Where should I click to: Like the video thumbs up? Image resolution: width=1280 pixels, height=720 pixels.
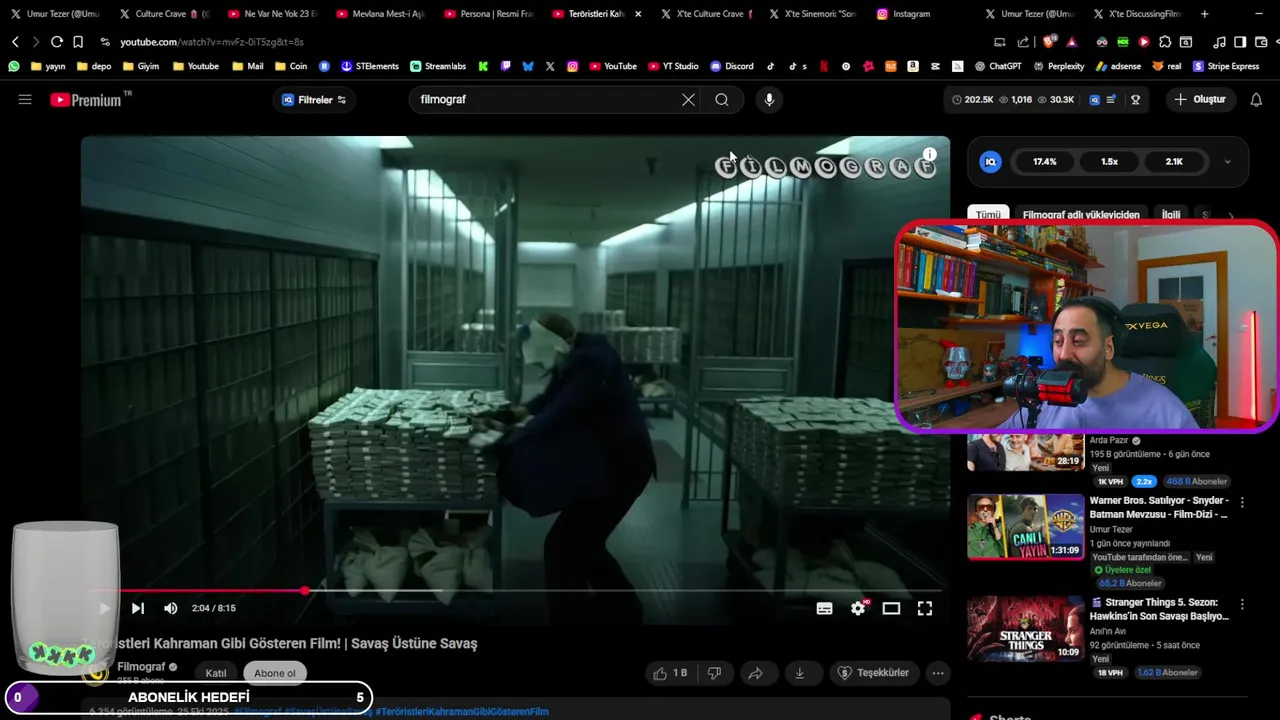pos(670,673)
